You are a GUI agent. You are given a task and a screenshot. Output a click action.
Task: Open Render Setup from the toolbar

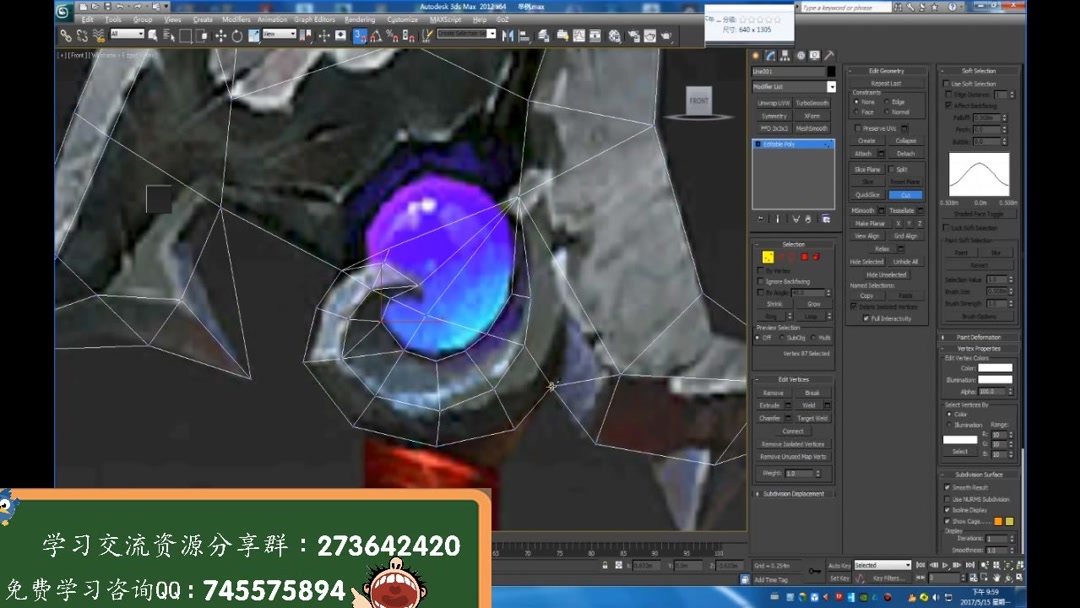pyautogui.click(x=635, y=37)
